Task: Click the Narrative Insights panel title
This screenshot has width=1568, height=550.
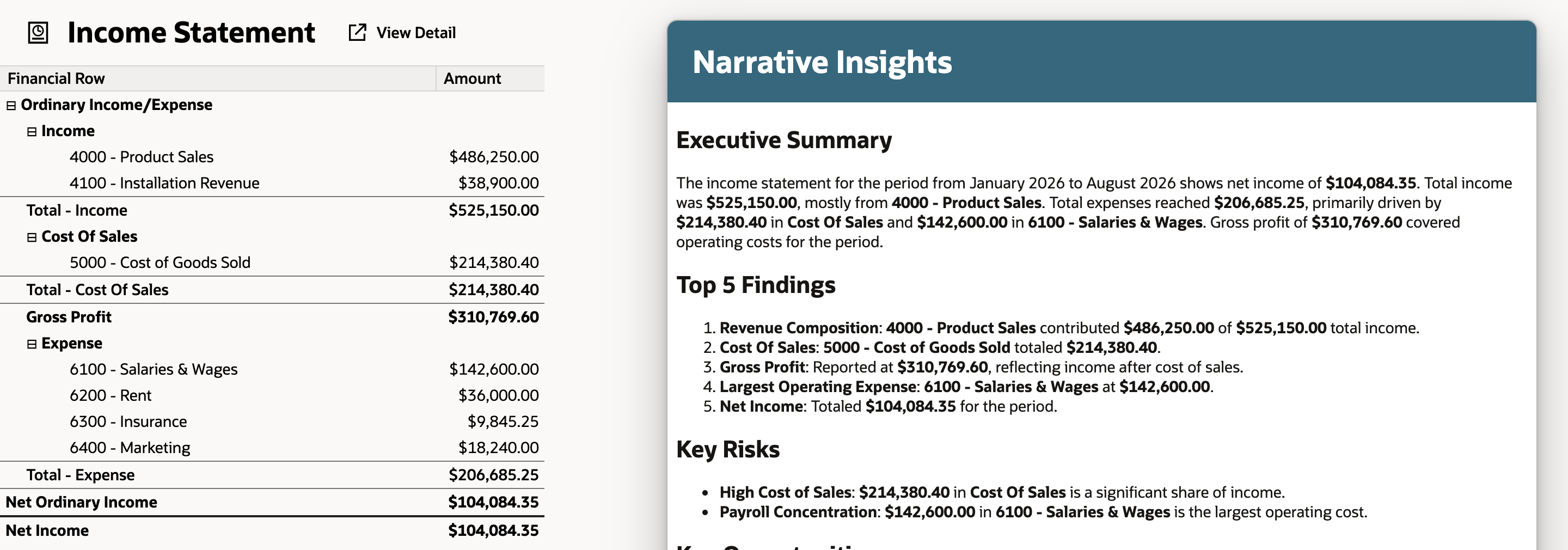Action: (822, 62)
